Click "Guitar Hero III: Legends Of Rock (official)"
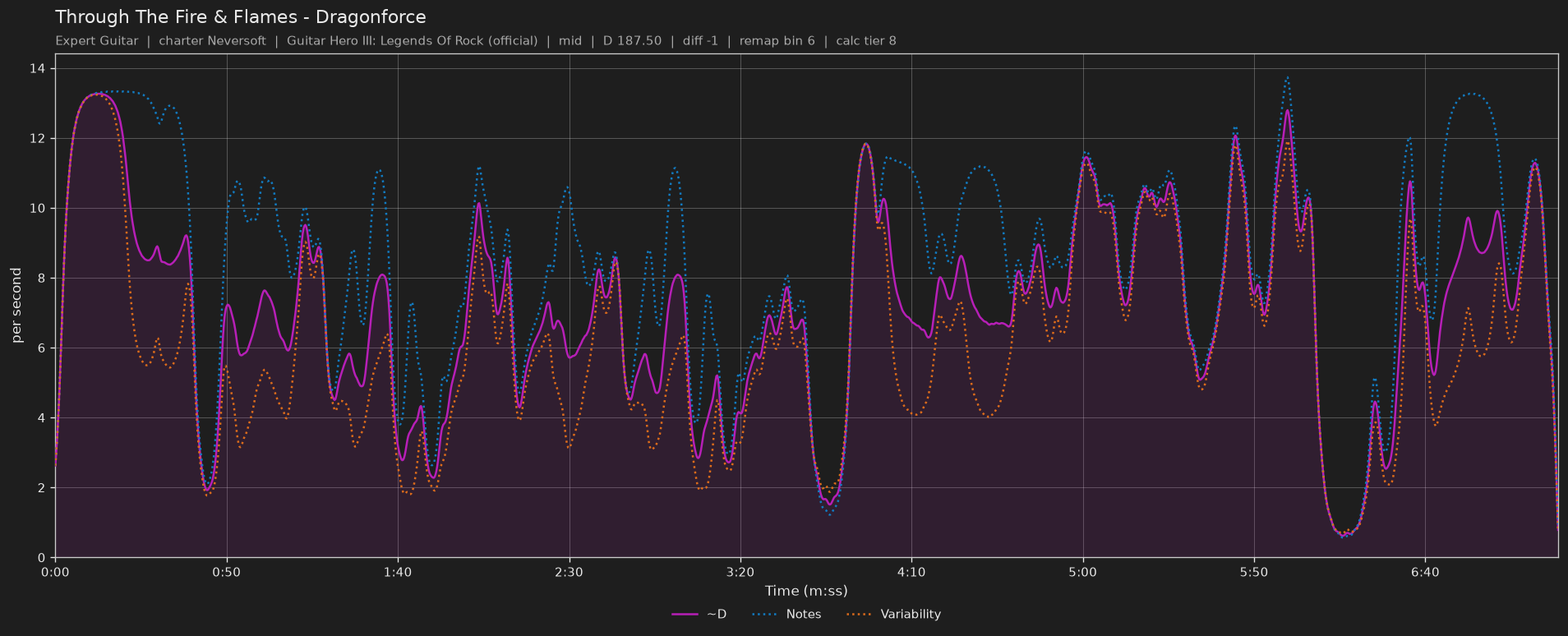This screenshot has height=636, width=1568. (413, 41)
